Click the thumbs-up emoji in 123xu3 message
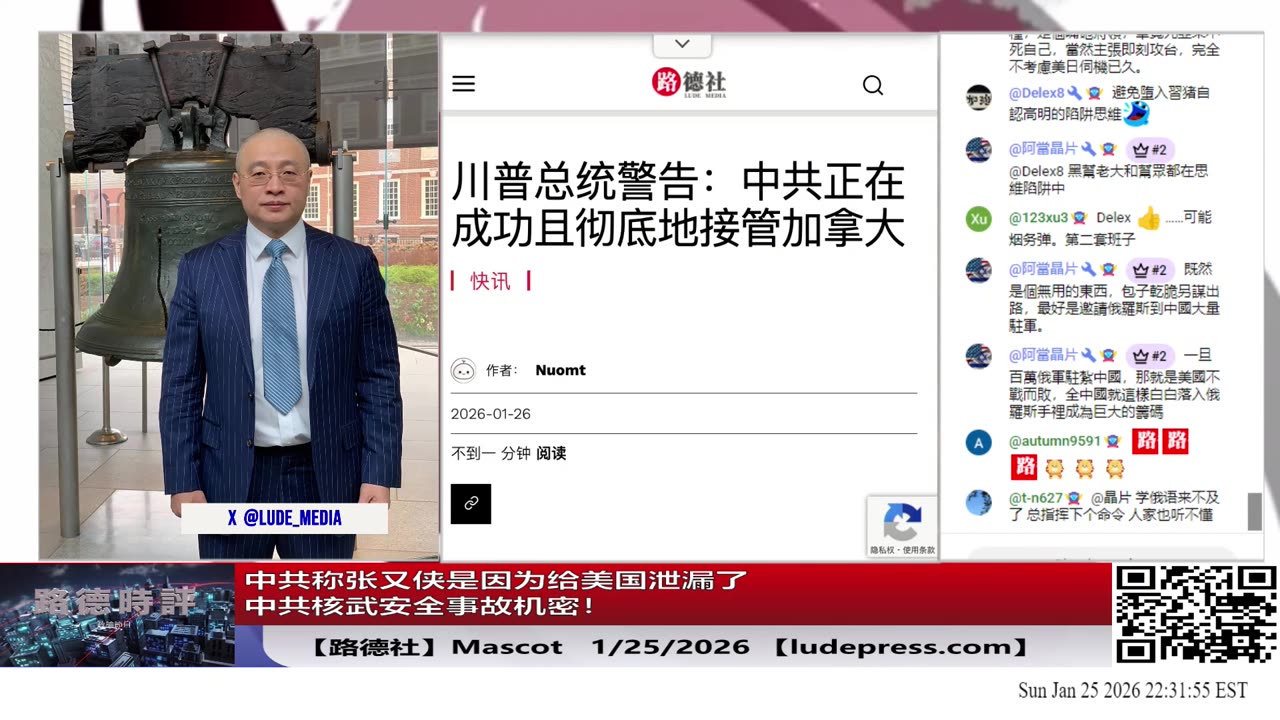 1149,218
